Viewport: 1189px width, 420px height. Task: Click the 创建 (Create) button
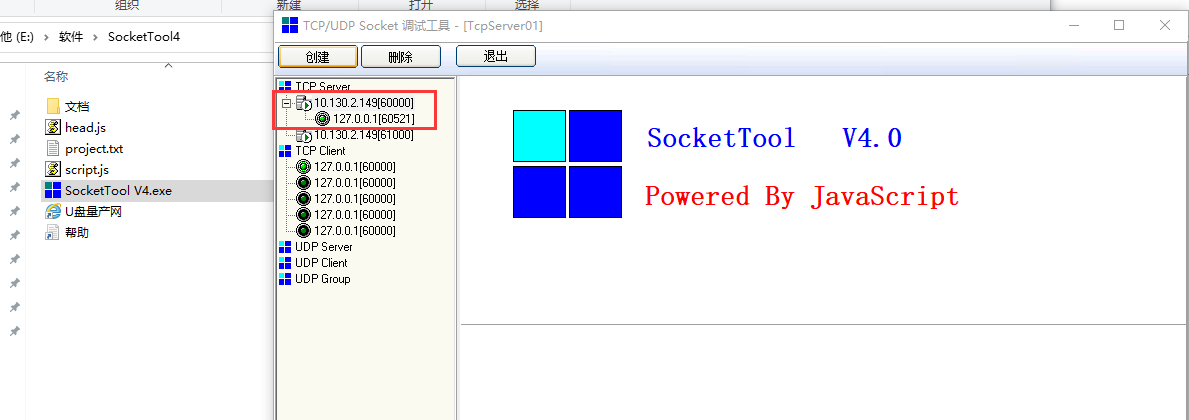click(318, 57)
